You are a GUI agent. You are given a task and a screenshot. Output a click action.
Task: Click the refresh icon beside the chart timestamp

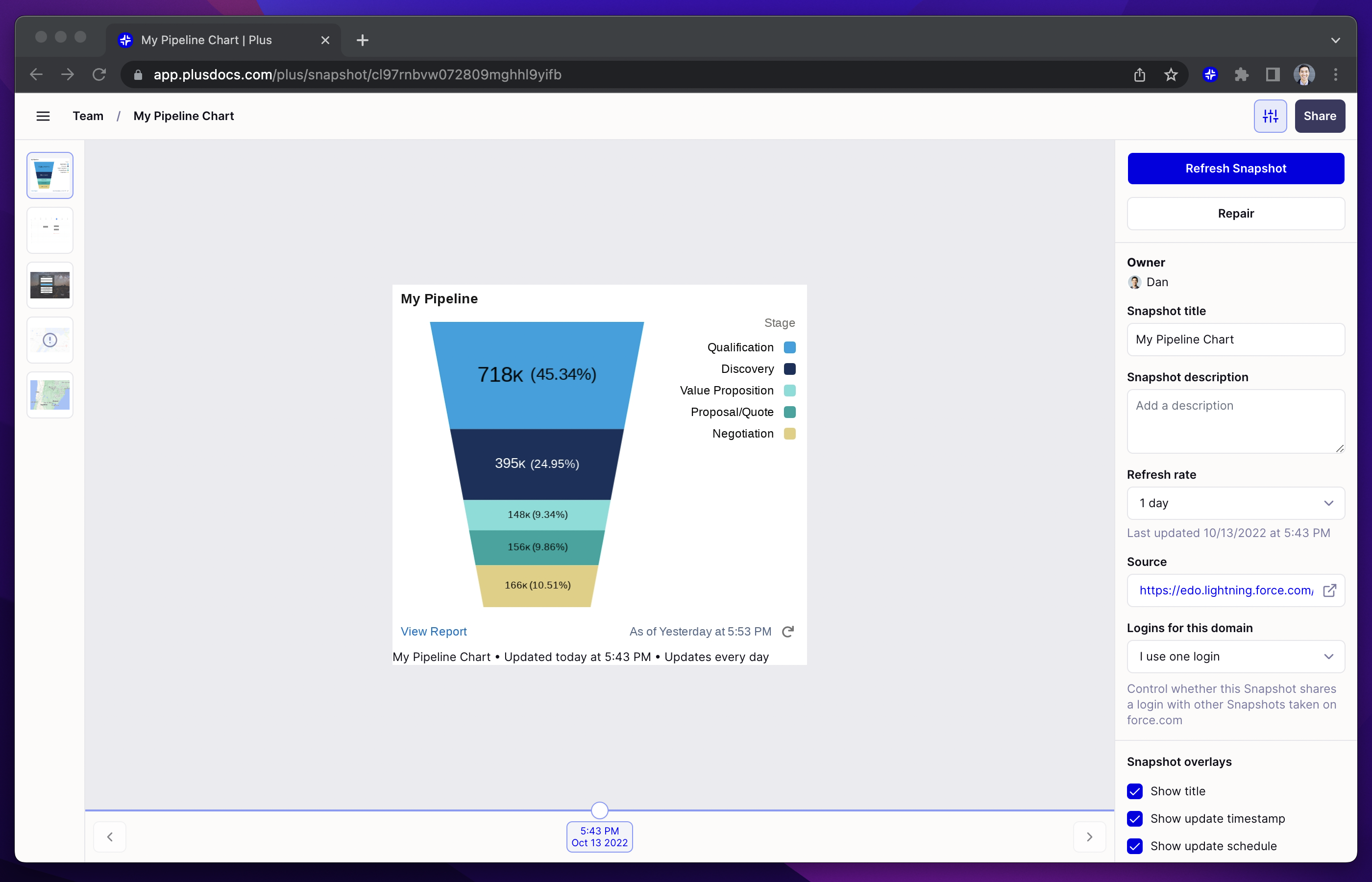pyautogui.click(x=788, y=631)
